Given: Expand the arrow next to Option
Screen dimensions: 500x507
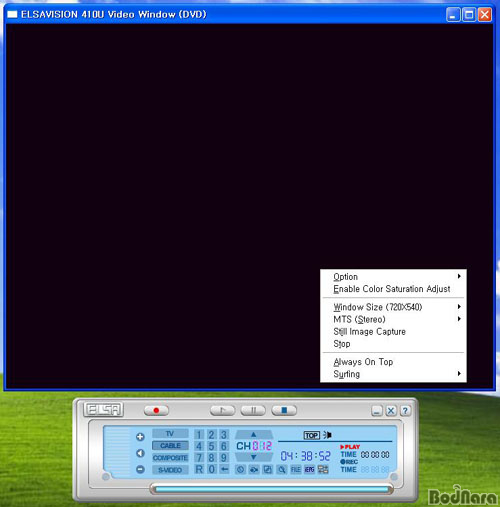Looking at the screenshot, I should tap(459, 276).
